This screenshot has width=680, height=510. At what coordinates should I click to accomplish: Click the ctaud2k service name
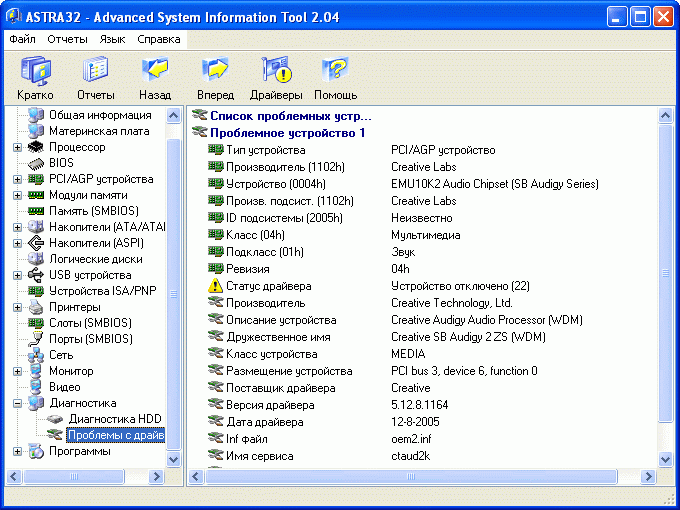point(410,456)
